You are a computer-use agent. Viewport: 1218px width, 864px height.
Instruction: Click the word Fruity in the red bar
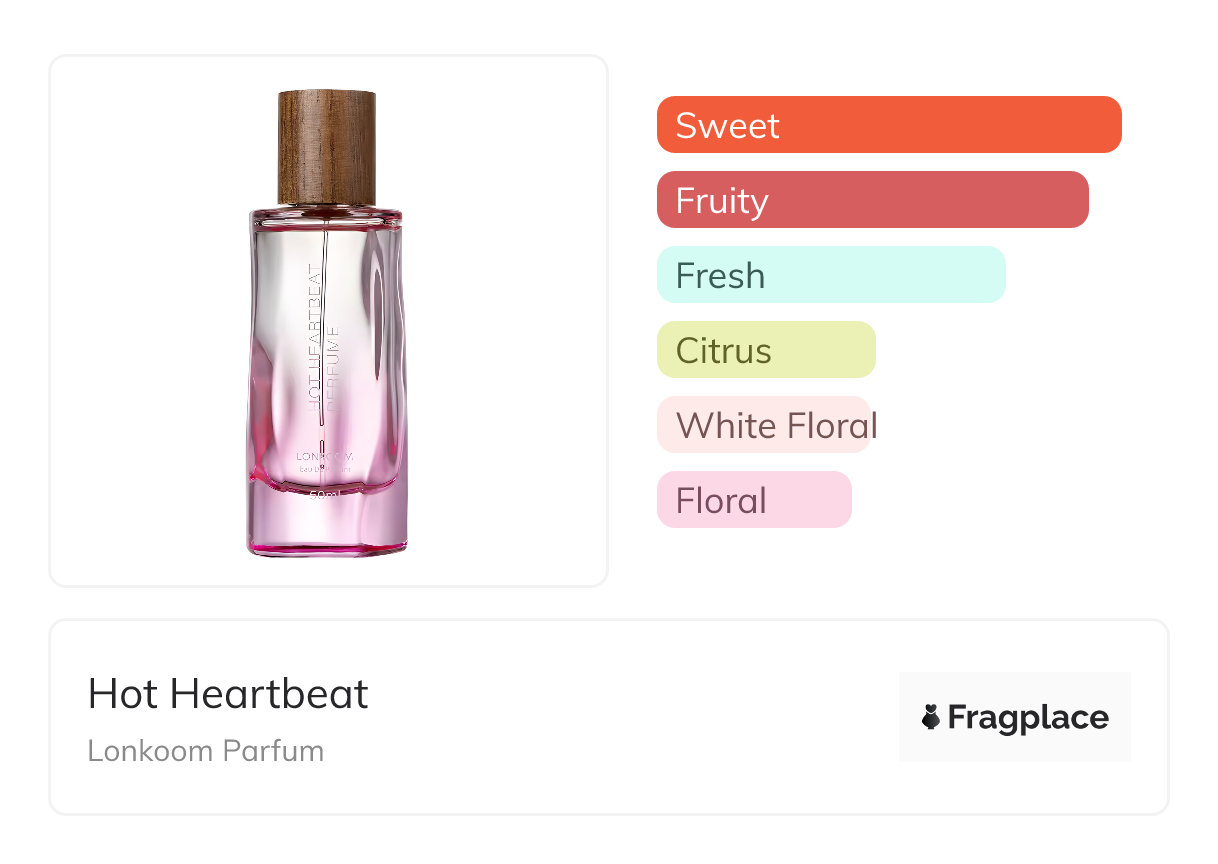721,200
